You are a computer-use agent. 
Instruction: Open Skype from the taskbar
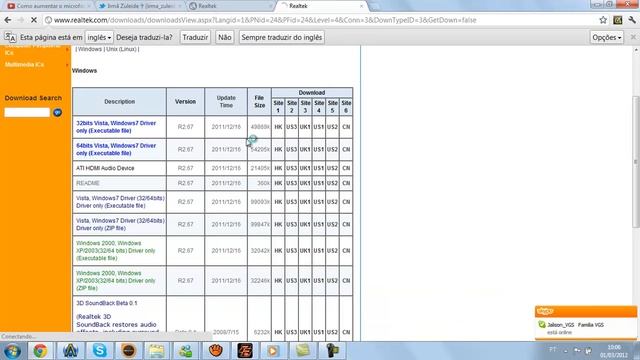click(99, 351)
